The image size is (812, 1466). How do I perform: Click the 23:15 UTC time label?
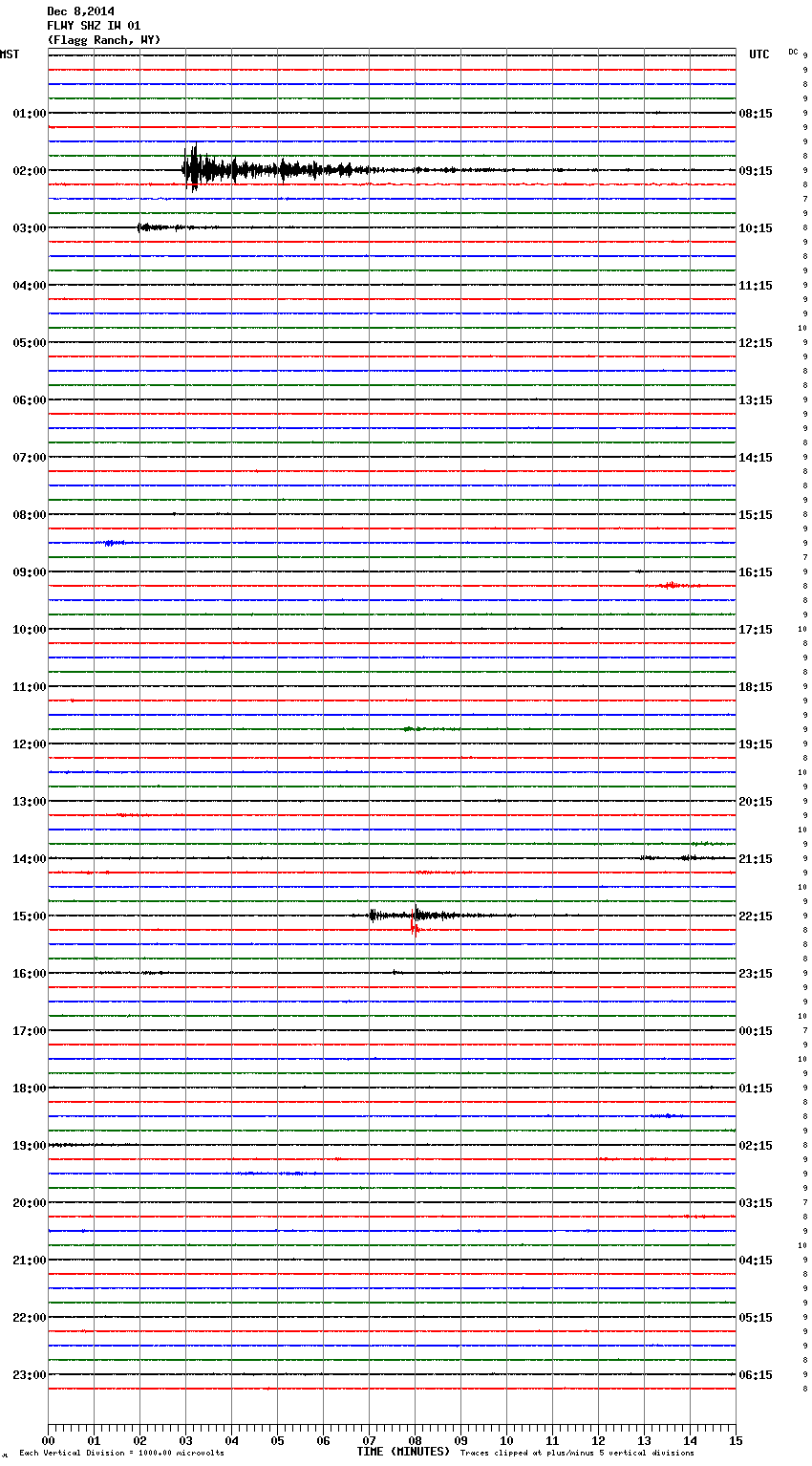coord(756,974)
